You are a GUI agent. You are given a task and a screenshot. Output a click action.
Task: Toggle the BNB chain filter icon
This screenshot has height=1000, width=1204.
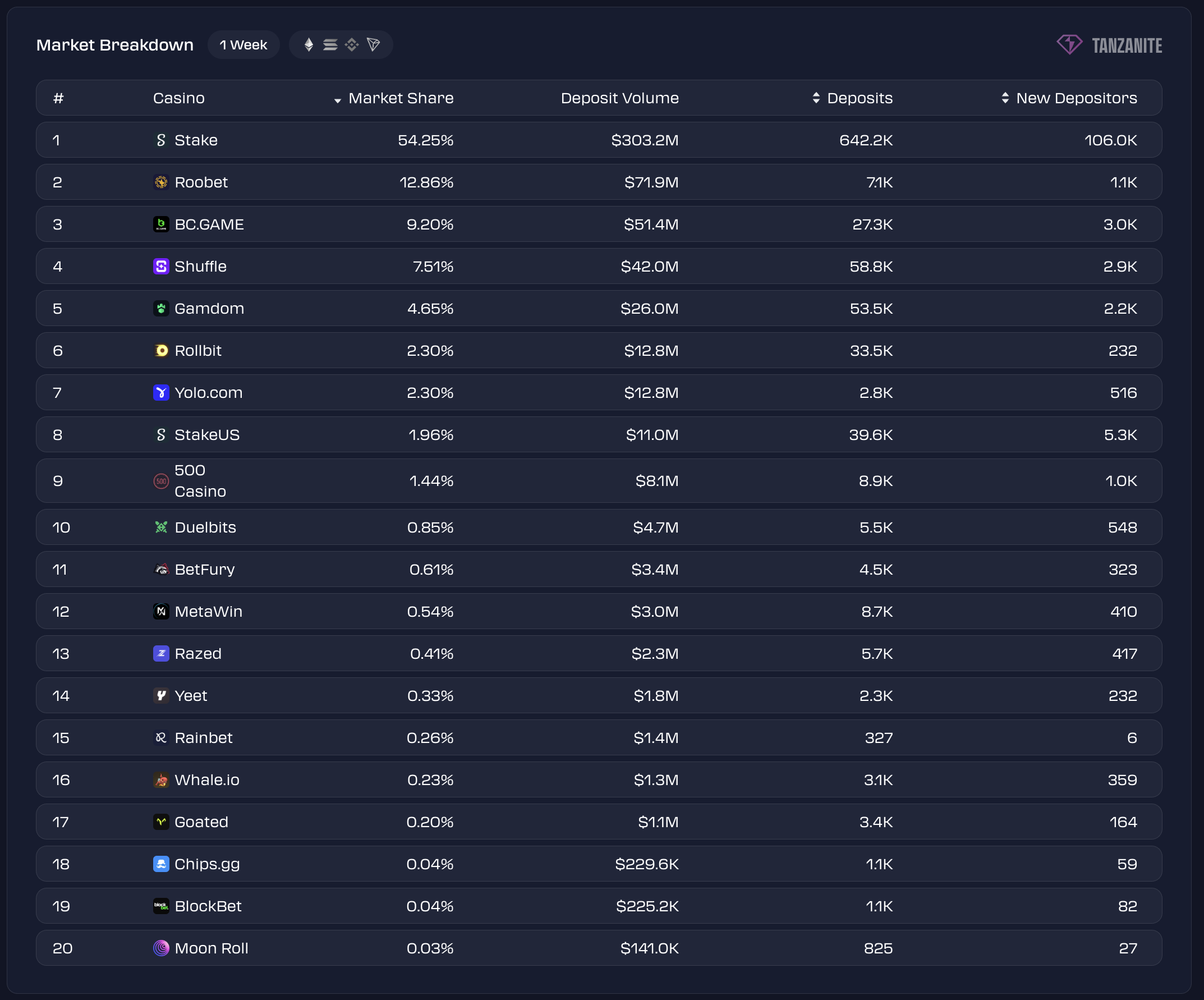coord(351,45)
